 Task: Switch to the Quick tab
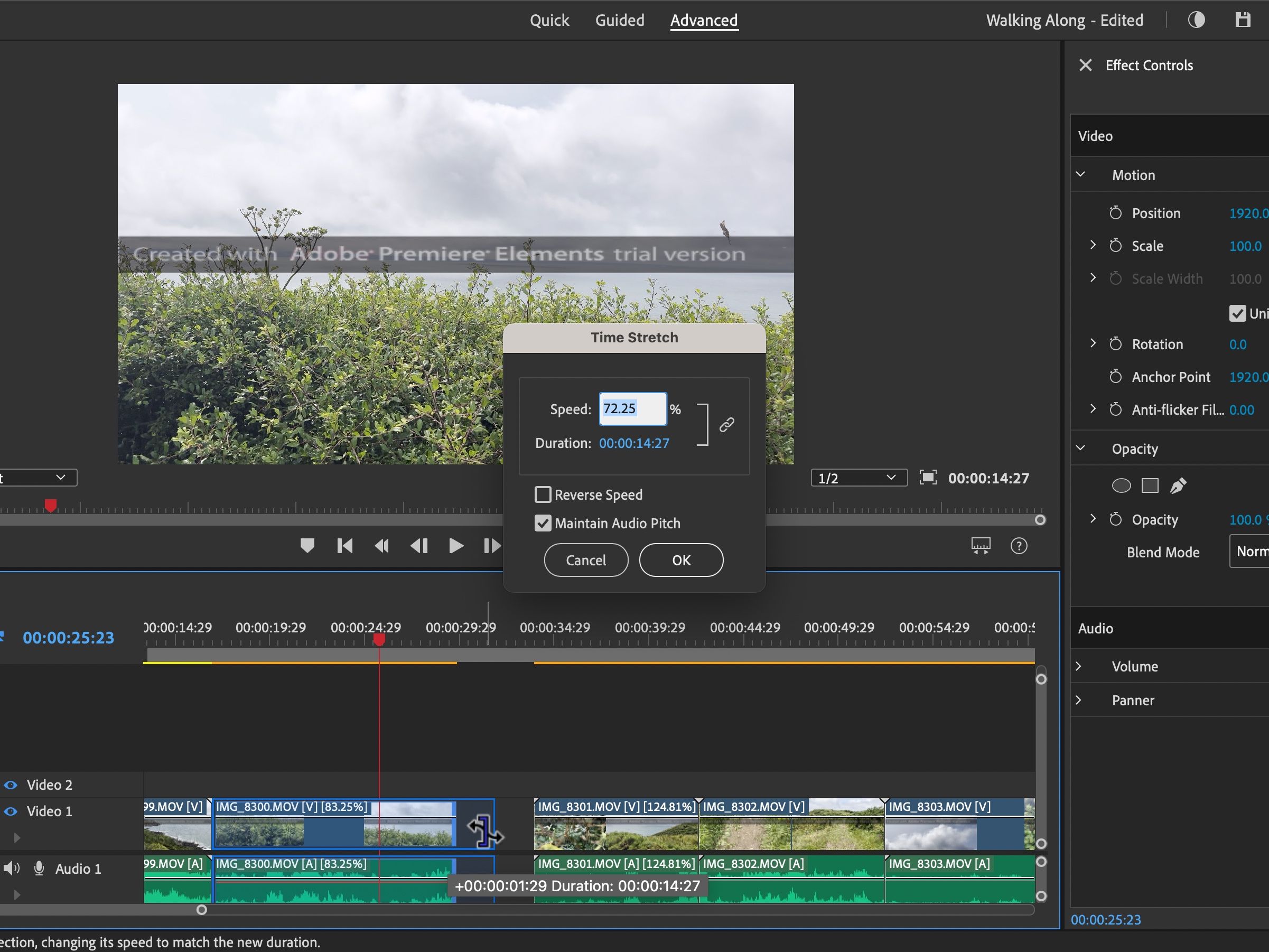(x=549, y=21)
